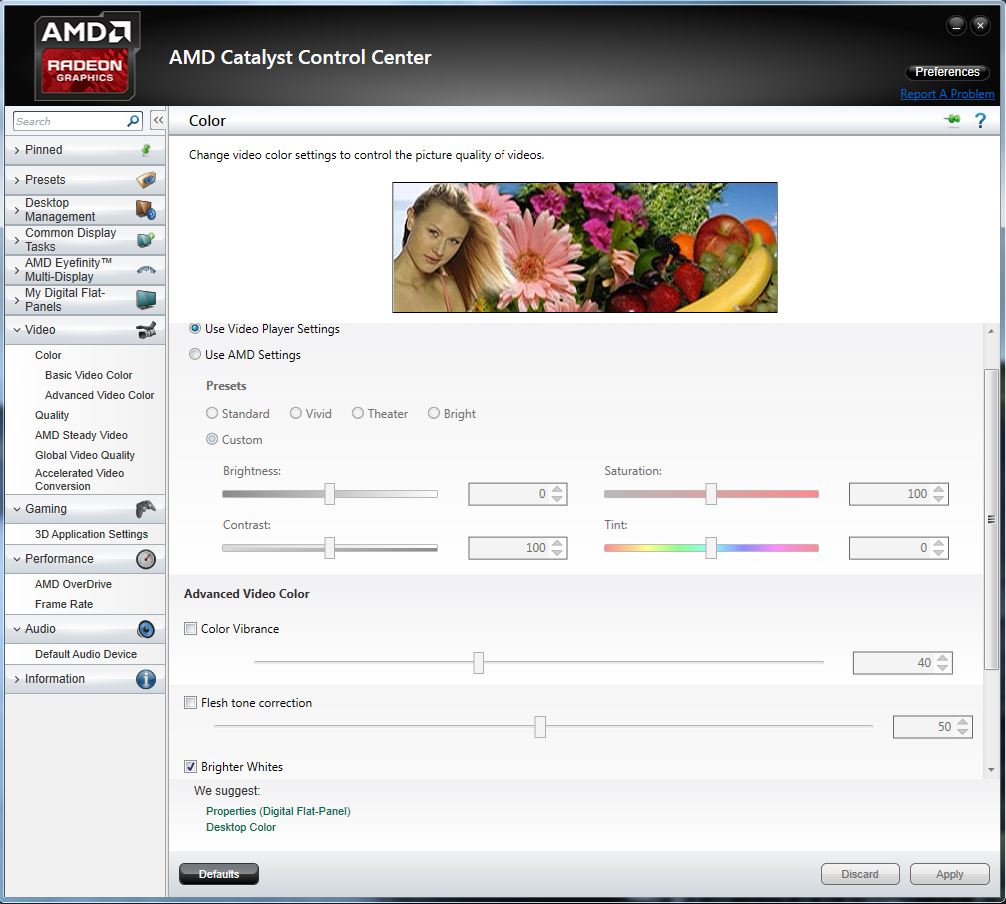Choose the Standard preset
The image size is (1006, 904).
click(212, 413)
